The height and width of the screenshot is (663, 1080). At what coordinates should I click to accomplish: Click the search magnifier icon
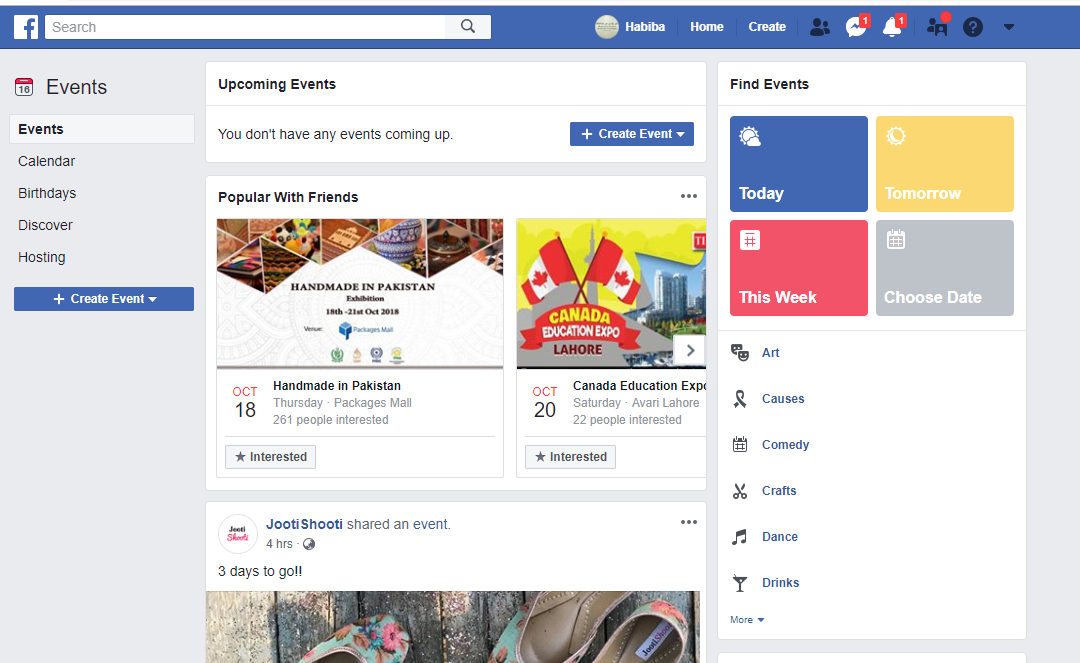(x=468, y=27)
